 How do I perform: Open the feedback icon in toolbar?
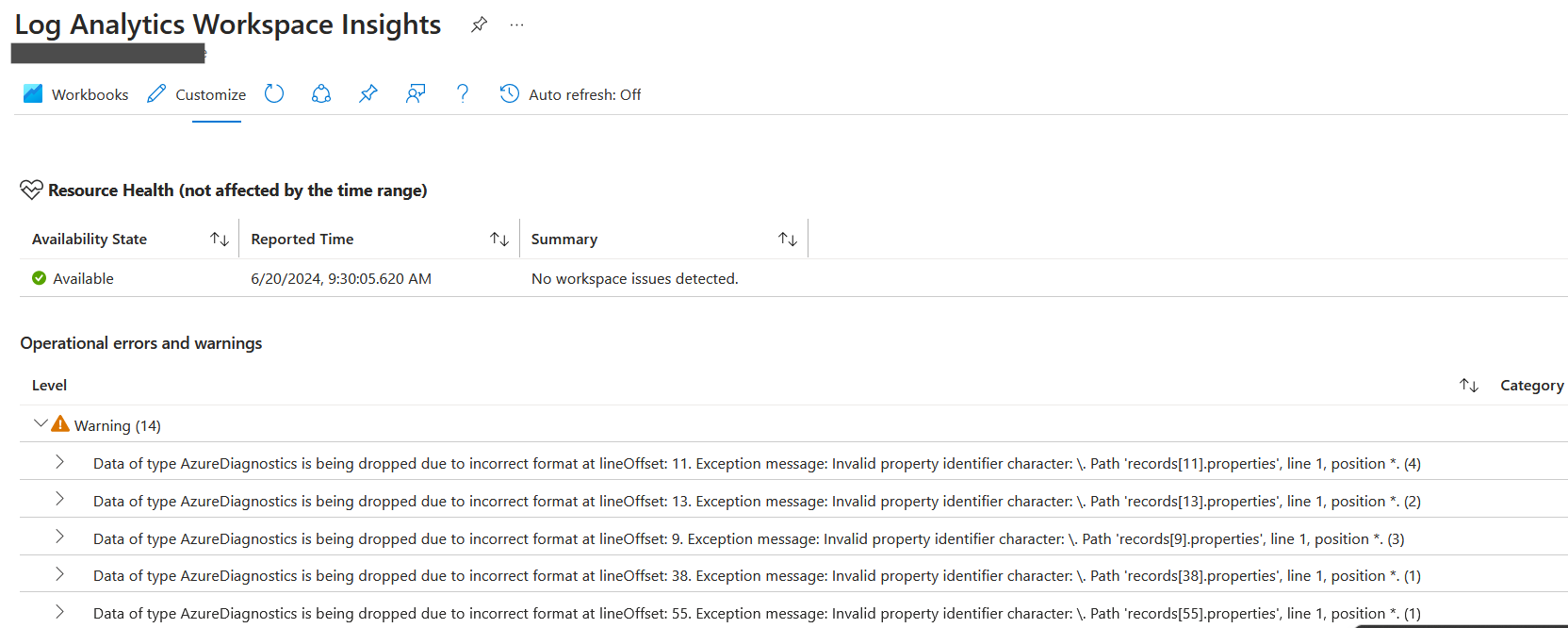click(416, 93)
